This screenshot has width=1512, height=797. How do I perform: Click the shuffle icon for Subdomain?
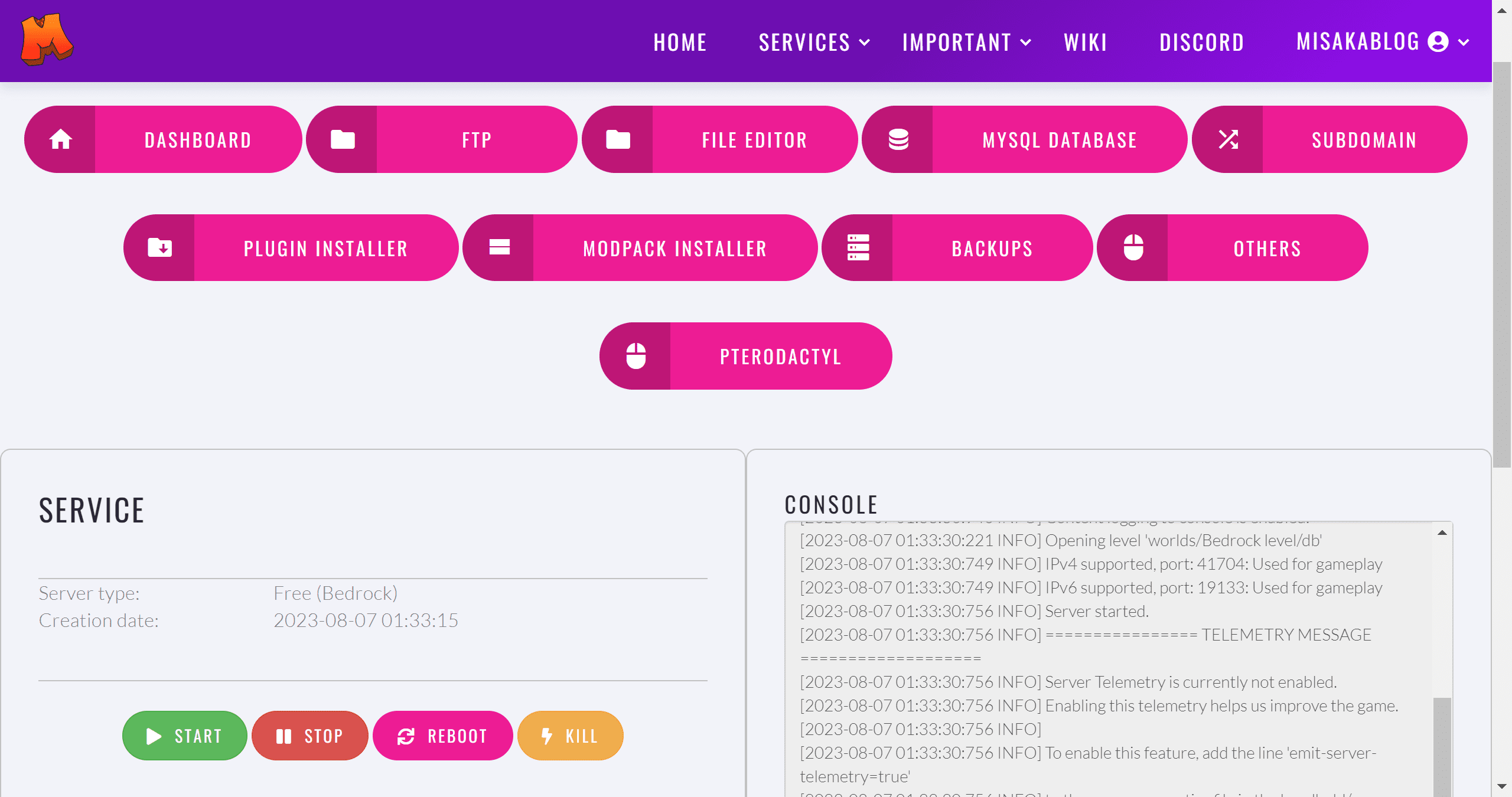[x=1228, y=140]
